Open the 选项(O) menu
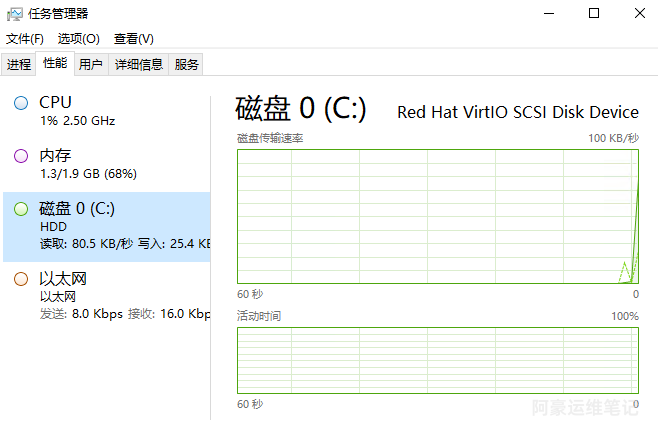This screenshot has width=658, height=434. [78, 39]
